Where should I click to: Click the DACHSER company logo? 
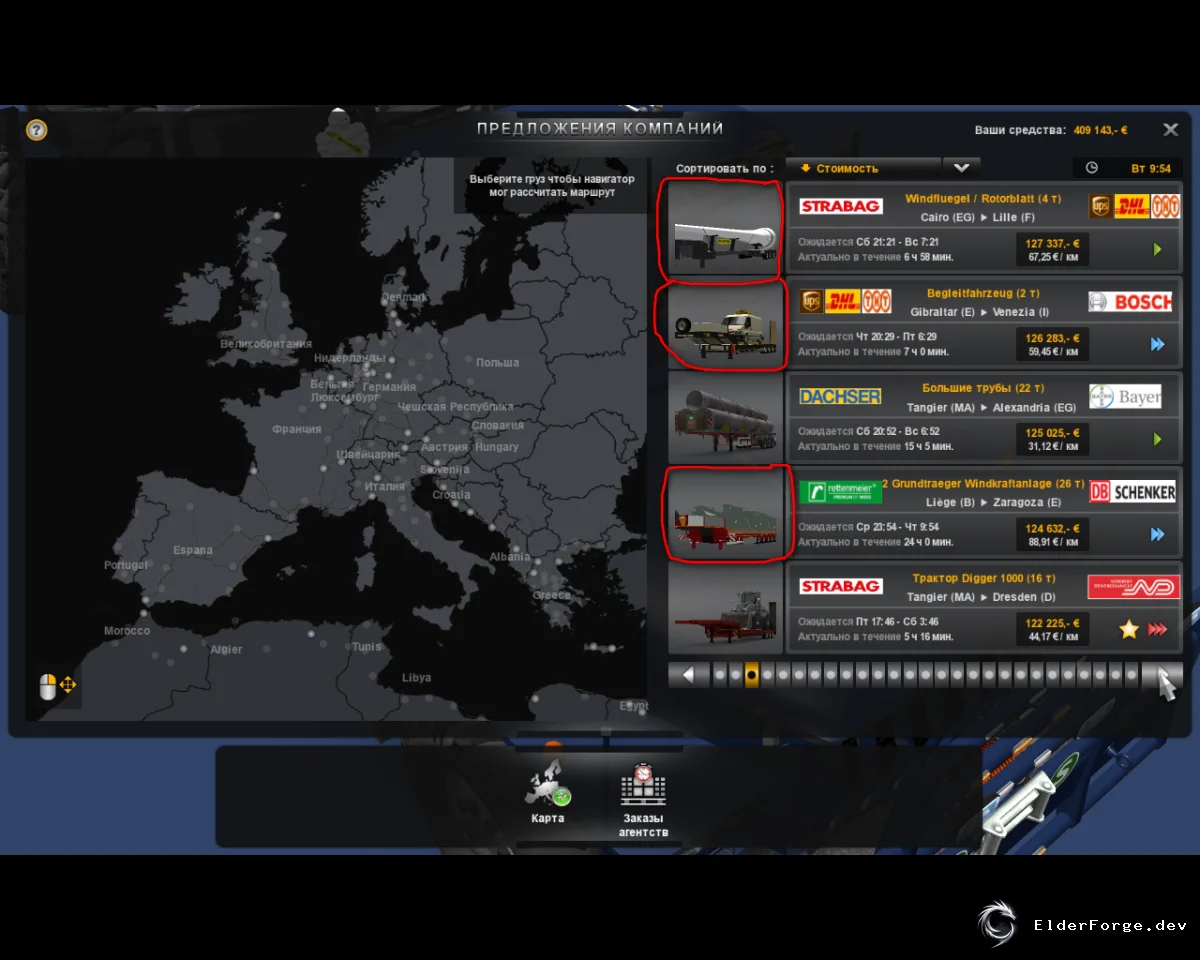pyautogui.click(x=841, y=396)
